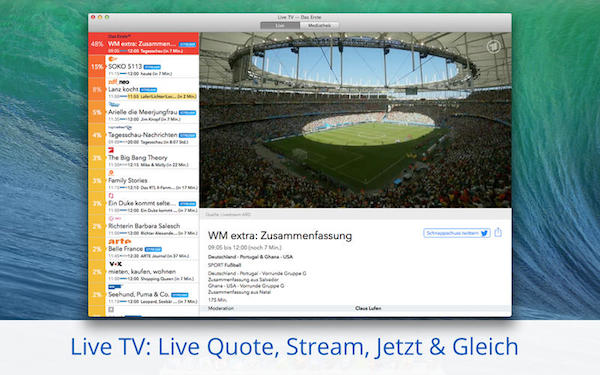
Task: Select 'Seehund, Puma & Co.' program title
Action: (139, 294)
